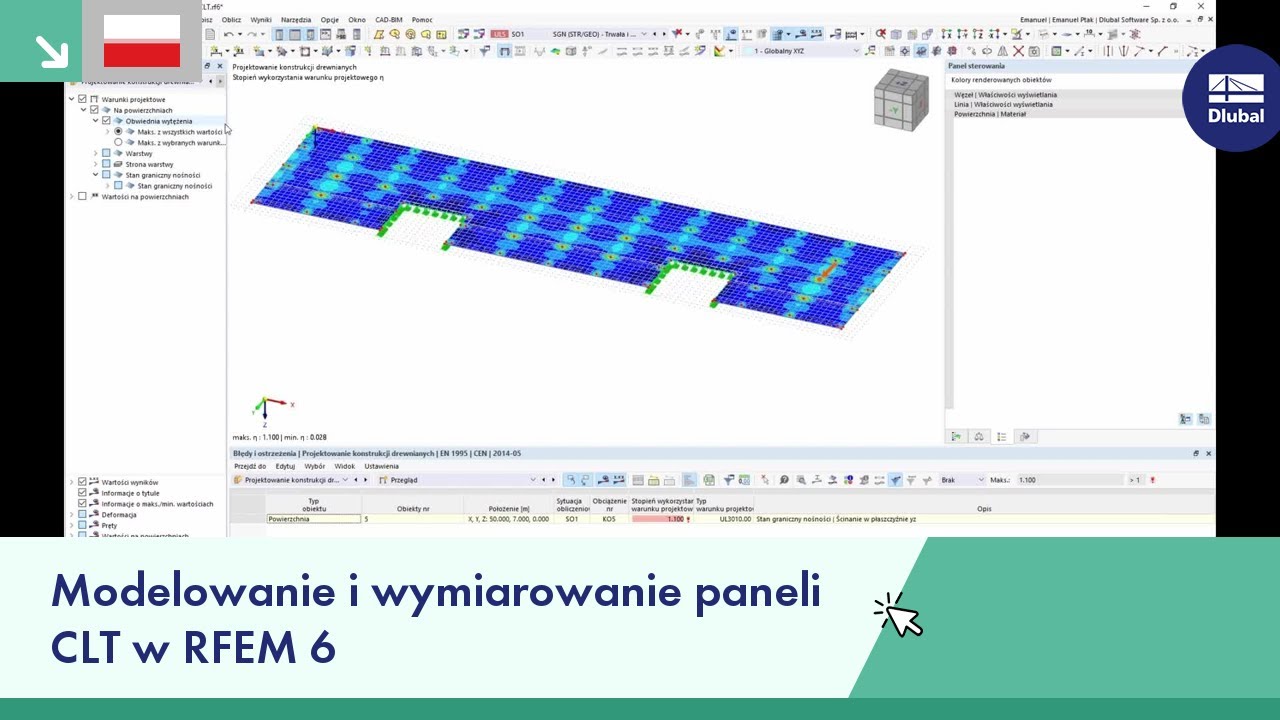
Task: Go to previous load situation arrow
Action: tap(653, 34)
